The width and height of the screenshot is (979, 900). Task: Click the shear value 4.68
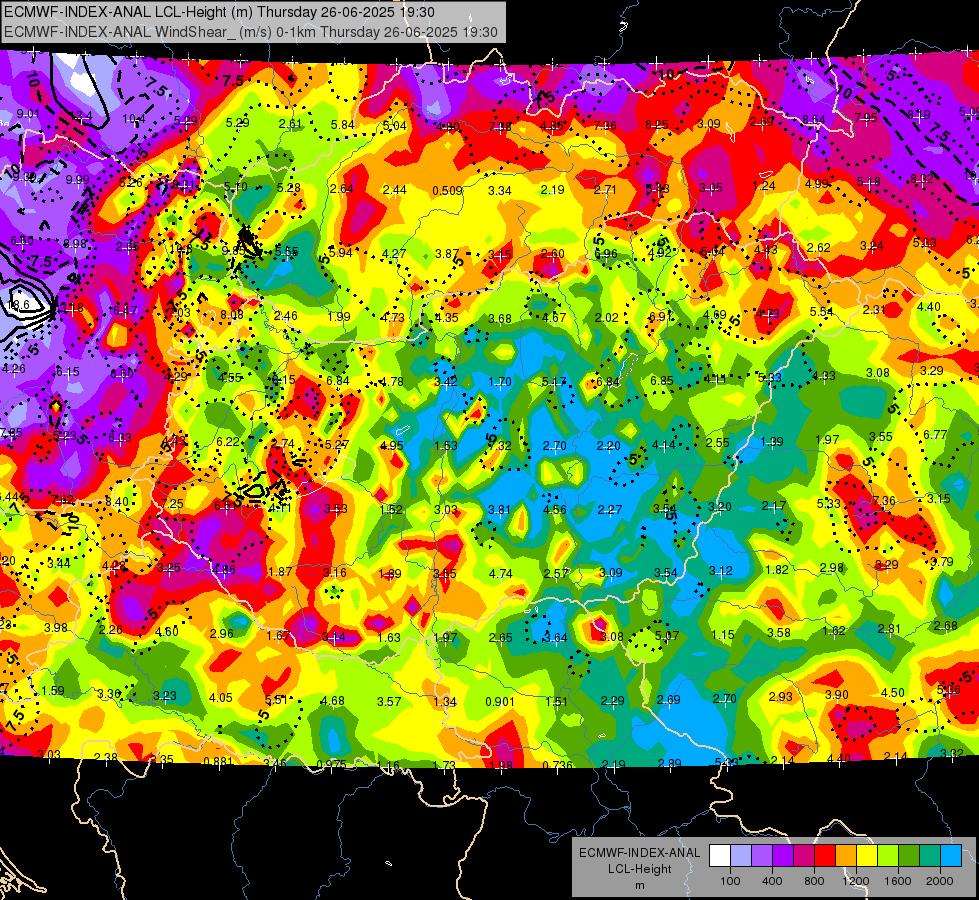pos(332,701)
